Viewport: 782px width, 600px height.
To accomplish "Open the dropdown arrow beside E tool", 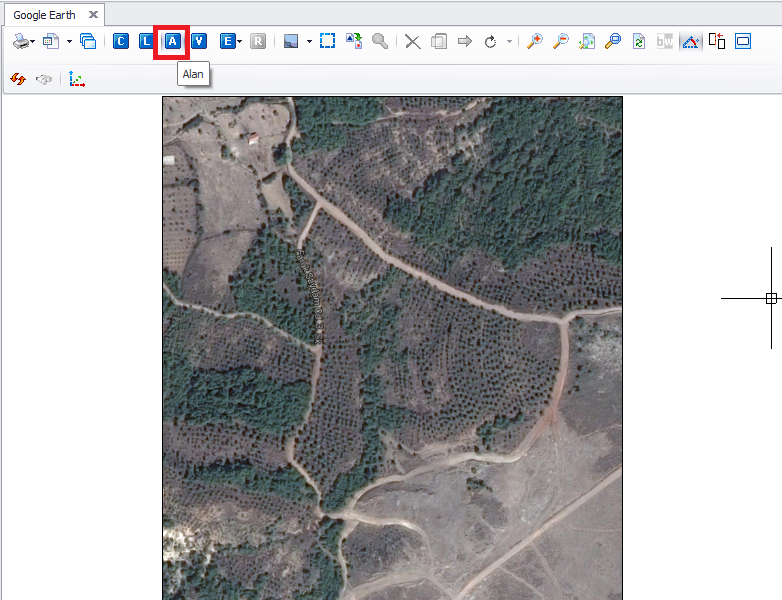I will coord(240,42).
